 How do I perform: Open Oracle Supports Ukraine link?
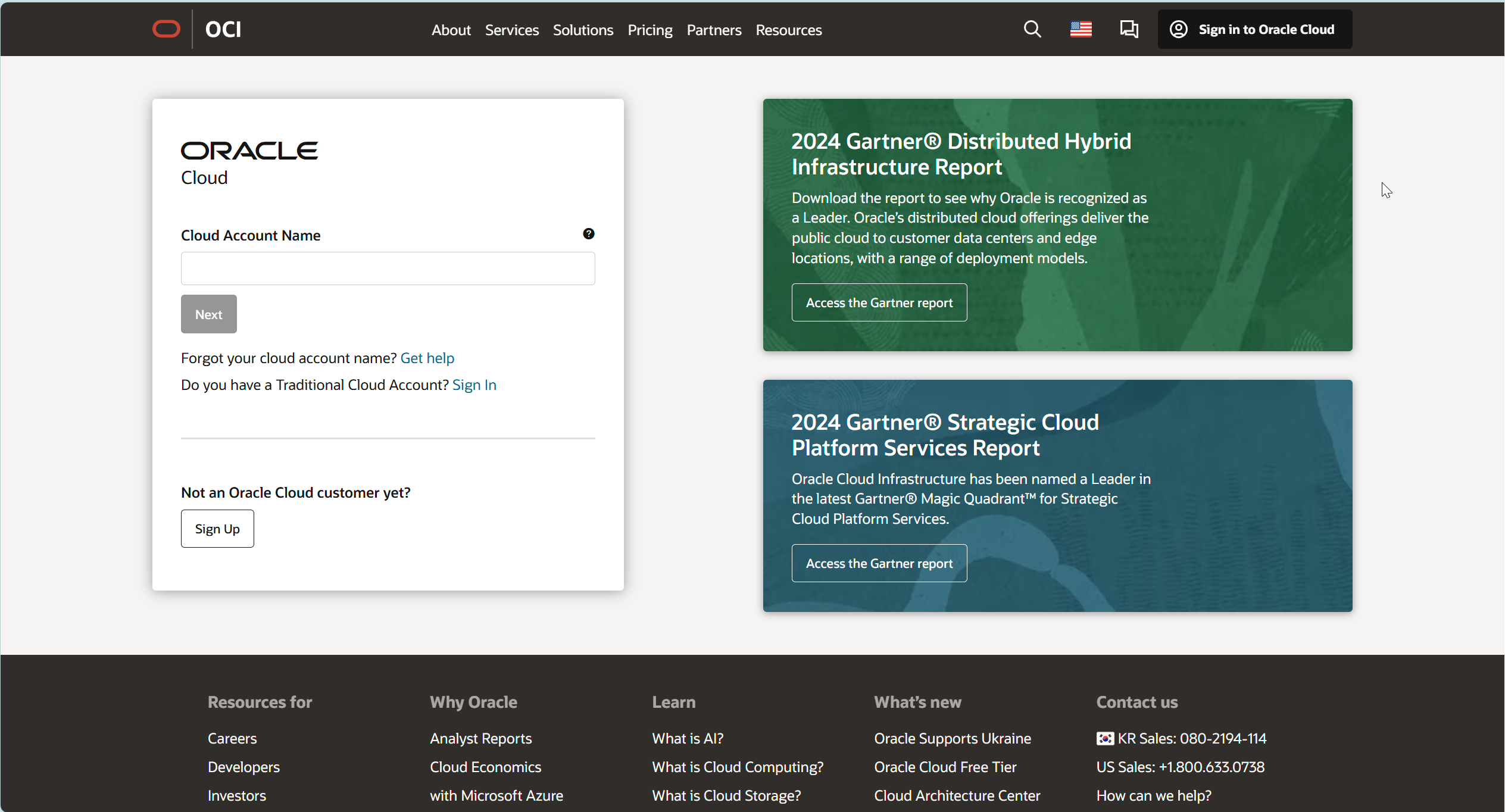[953, 738]
